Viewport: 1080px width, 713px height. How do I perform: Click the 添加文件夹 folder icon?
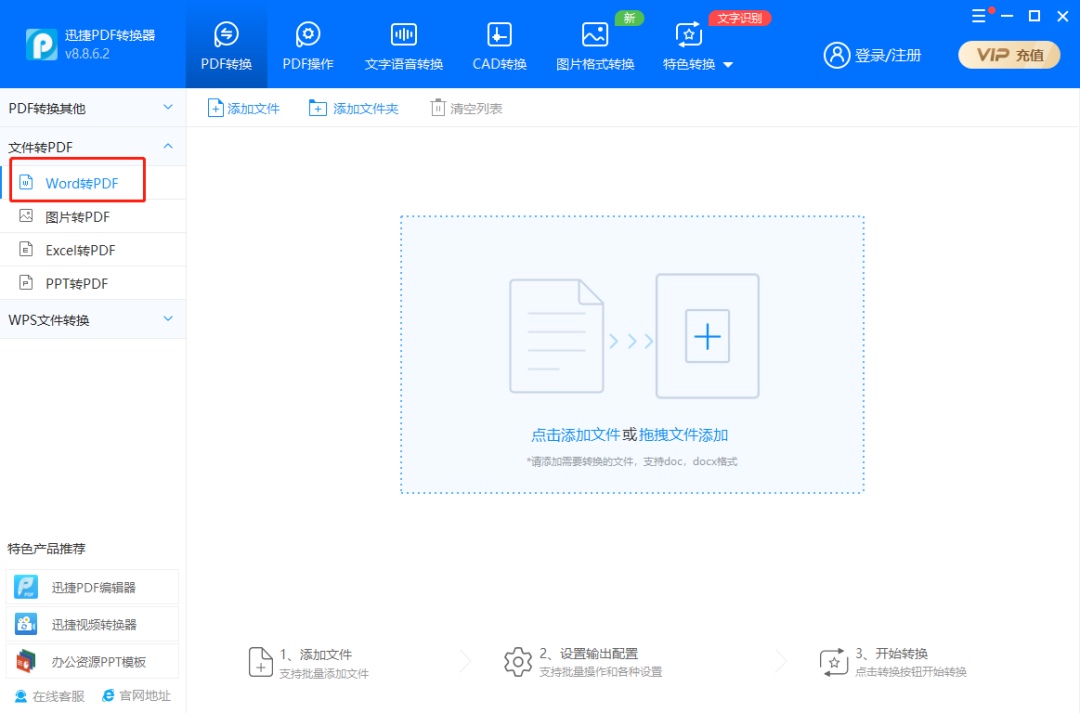coord(318,108)
